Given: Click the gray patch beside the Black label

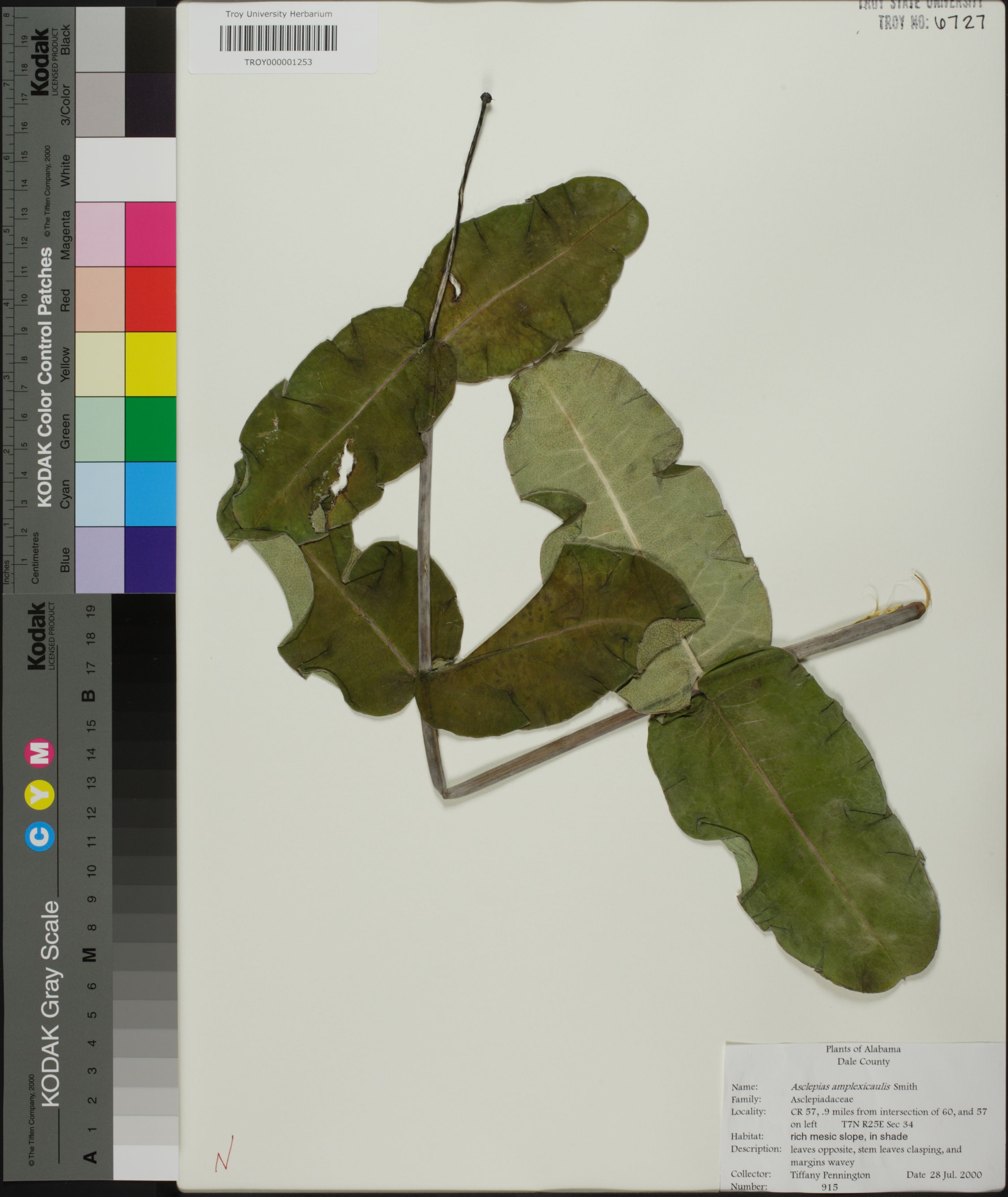Looking at the screenshot, I should [x=100, y=40].
